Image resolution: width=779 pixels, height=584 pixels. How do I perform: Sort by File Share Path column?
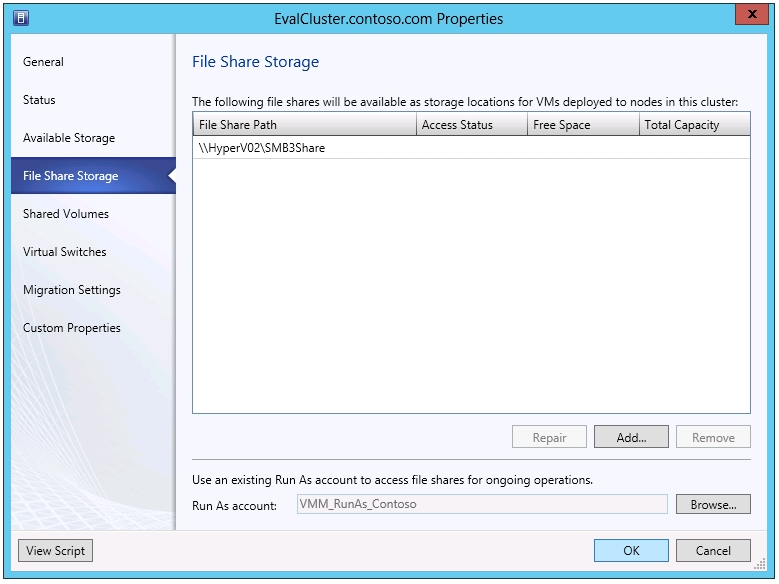pos(304,125)
